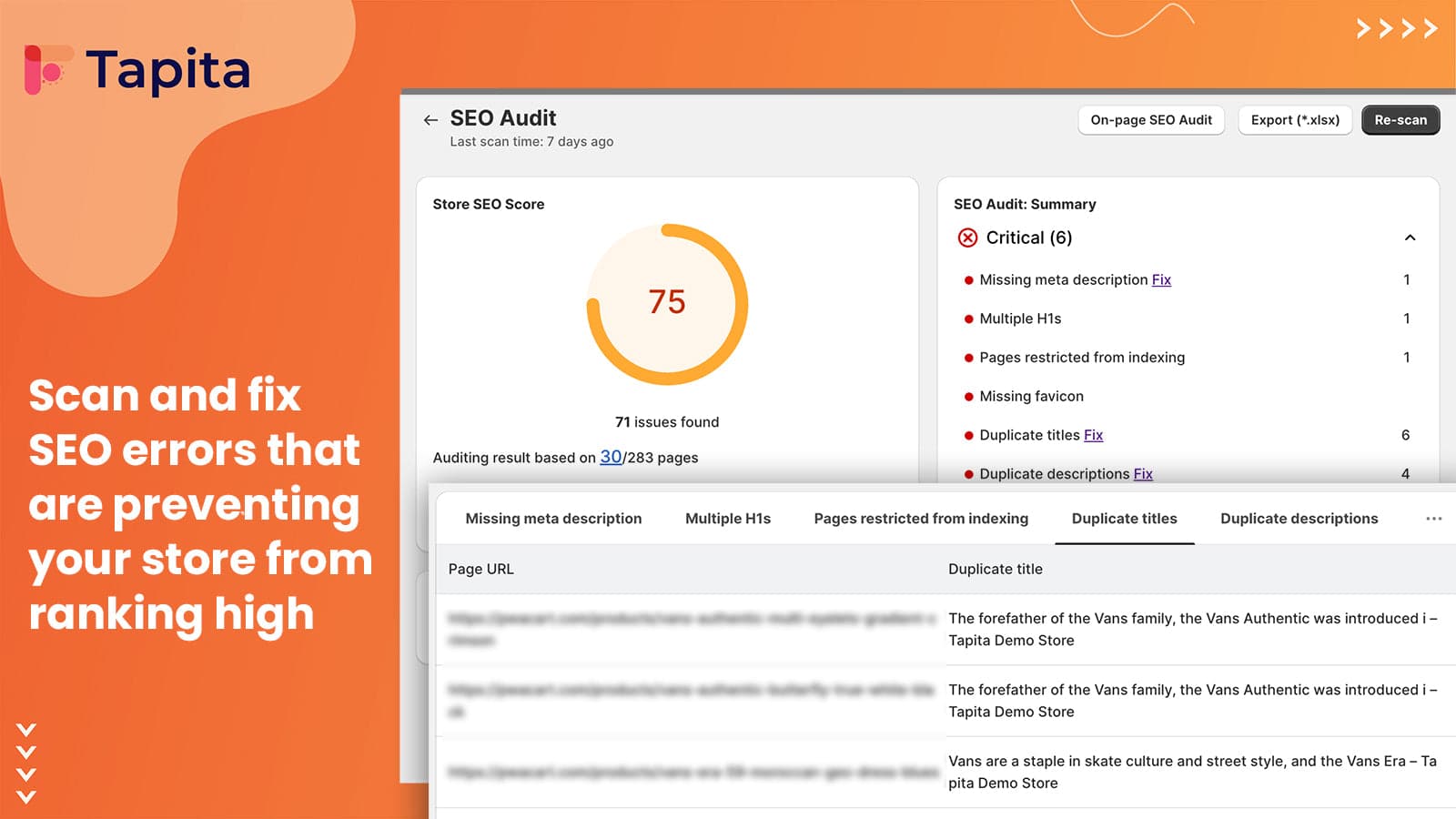The height and width of the screenshot is (819, 1456).
Task: Fix the duplicate titles issue
Action: (x=1093, y=435)
